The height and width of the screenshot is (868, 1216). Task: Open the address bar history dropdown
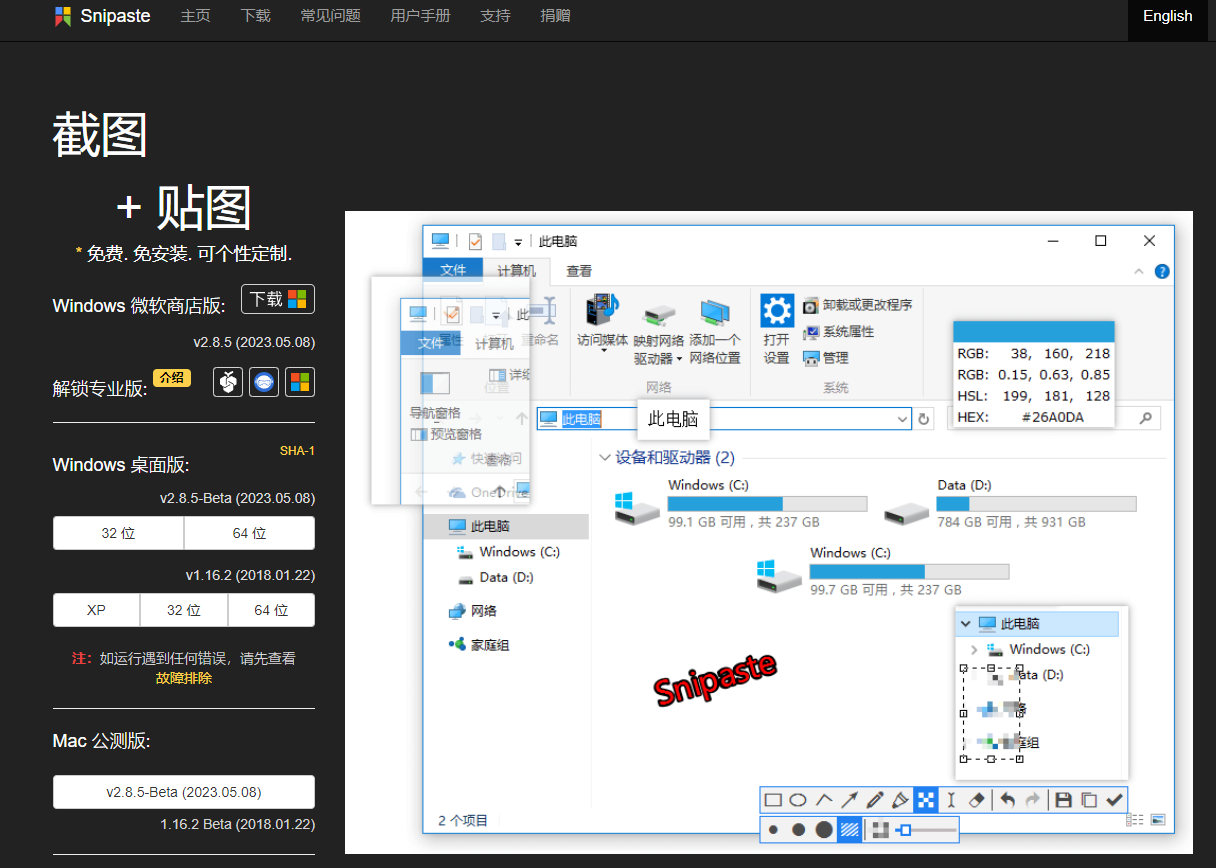click(x=902, y=419)
